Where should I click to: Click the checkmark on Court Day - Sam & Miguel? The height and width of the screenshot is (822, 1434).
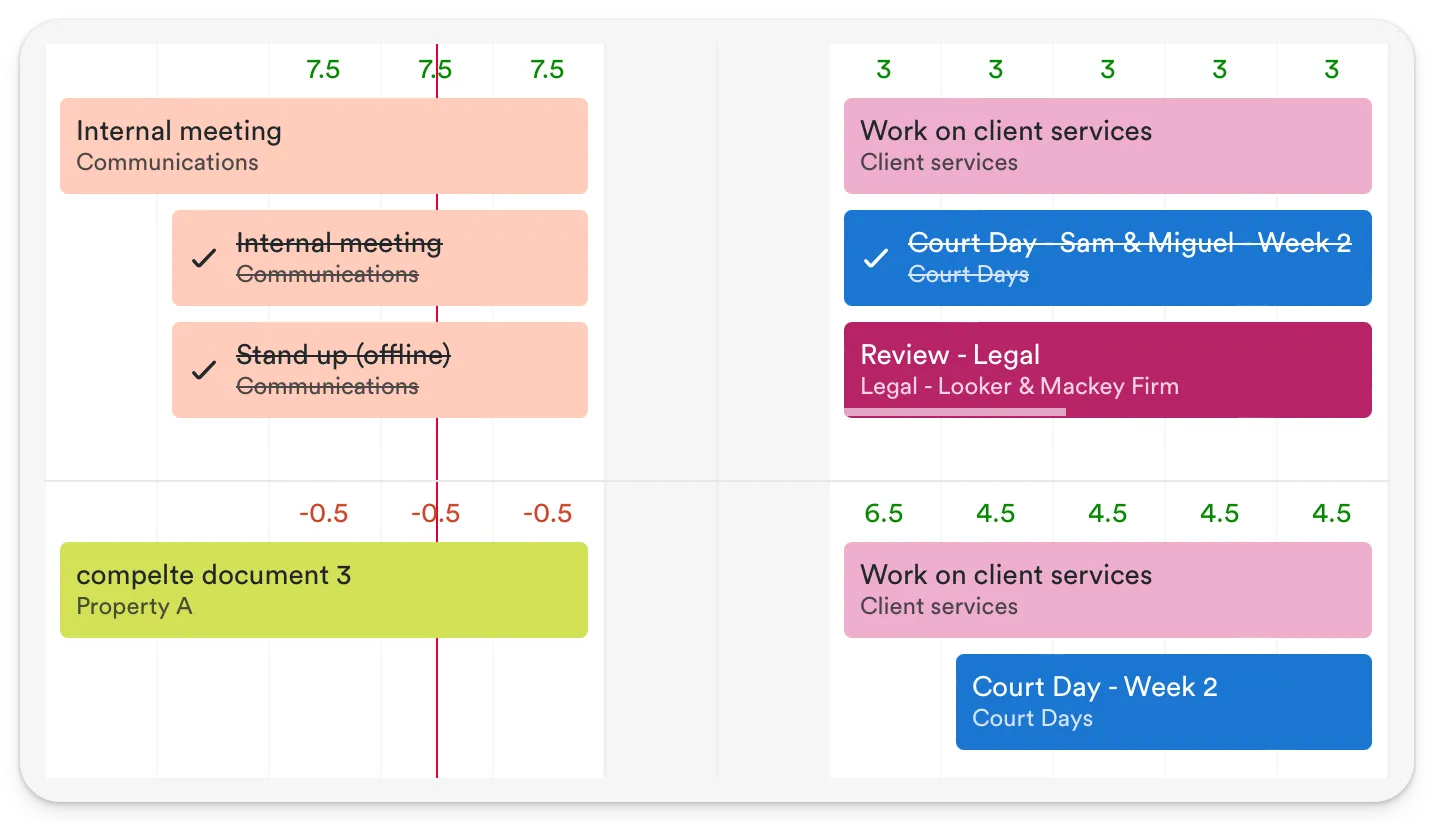875,258
